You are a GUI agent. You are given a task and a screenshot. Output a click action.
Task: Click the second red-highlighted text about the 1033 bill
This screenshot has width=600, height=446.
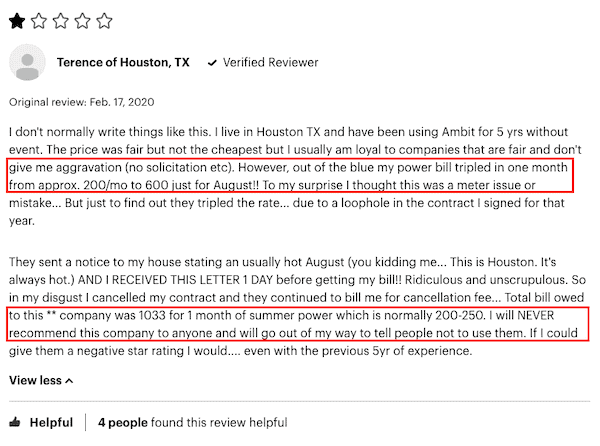[x=298, y=324]
